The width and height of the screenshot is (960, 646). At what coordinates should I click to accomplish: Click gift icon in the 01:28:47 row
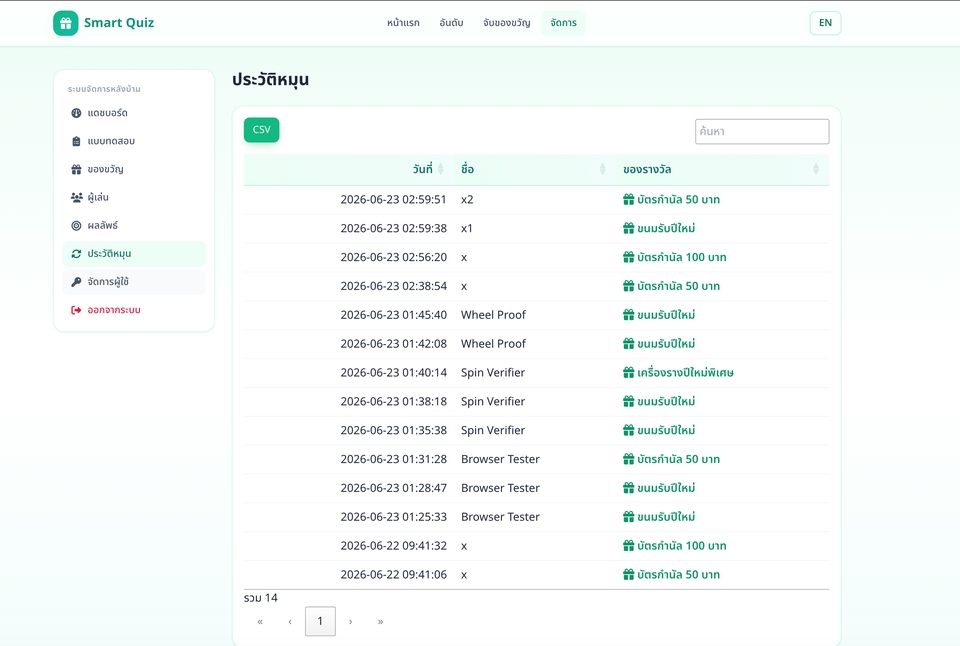pos(628,487)
